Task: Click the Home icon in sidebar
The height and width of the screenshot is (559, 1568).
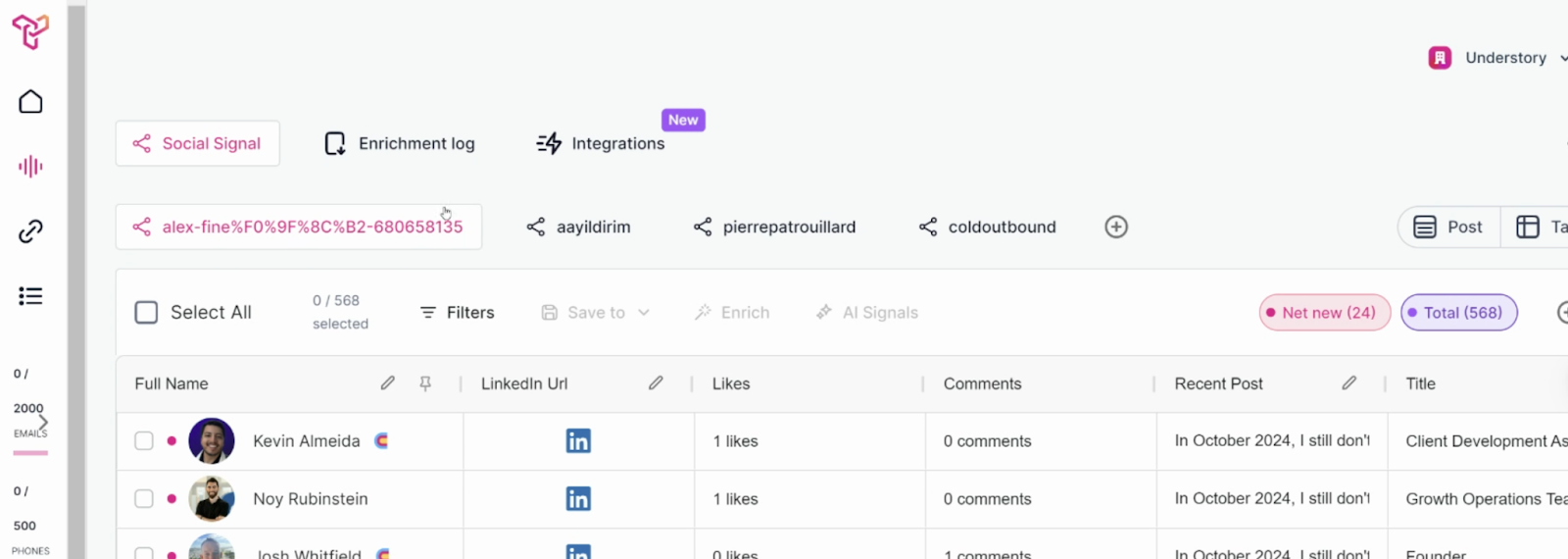Action: tap(30, 102)
